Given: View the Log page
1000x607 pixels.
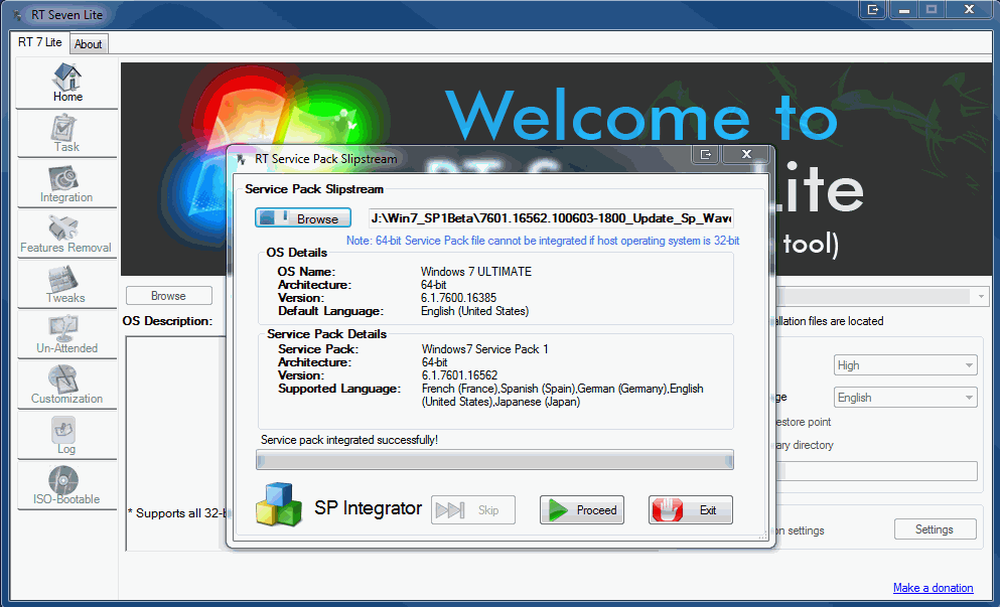Looking at the screenshot, I should tap(67, 436).
